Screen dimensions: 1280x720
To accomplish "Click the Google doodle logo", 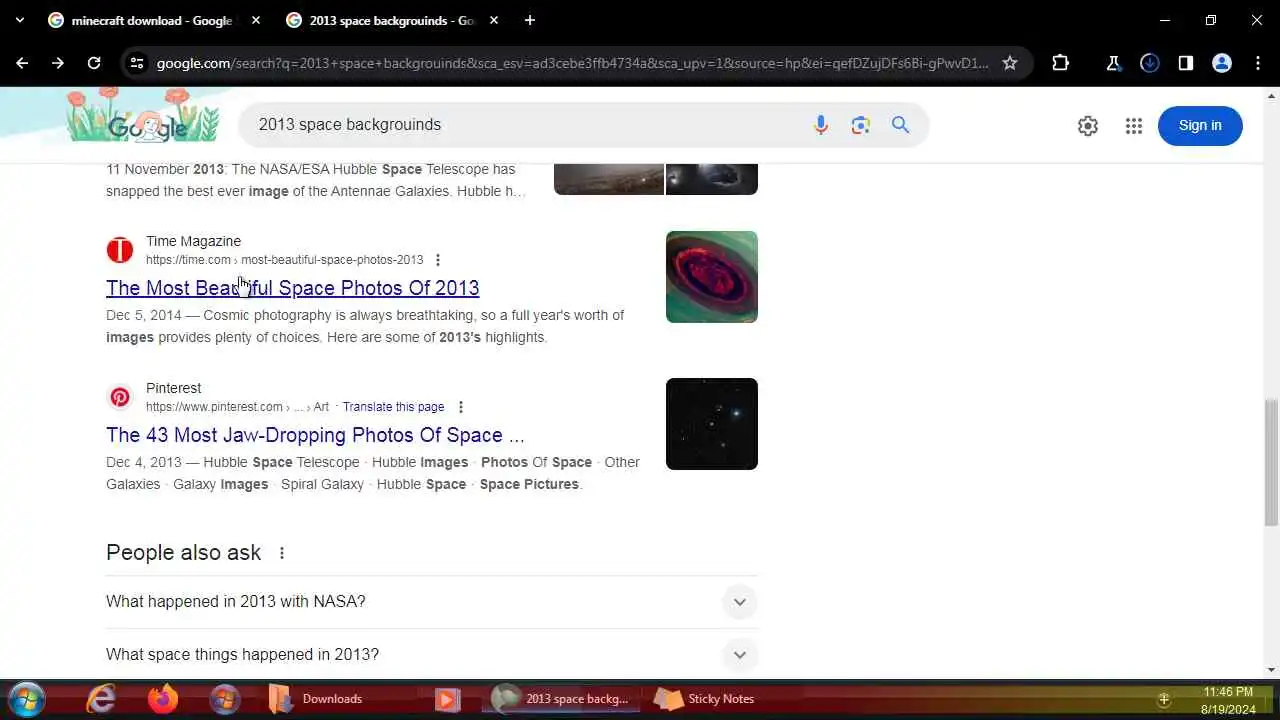I will pos(142,117).
